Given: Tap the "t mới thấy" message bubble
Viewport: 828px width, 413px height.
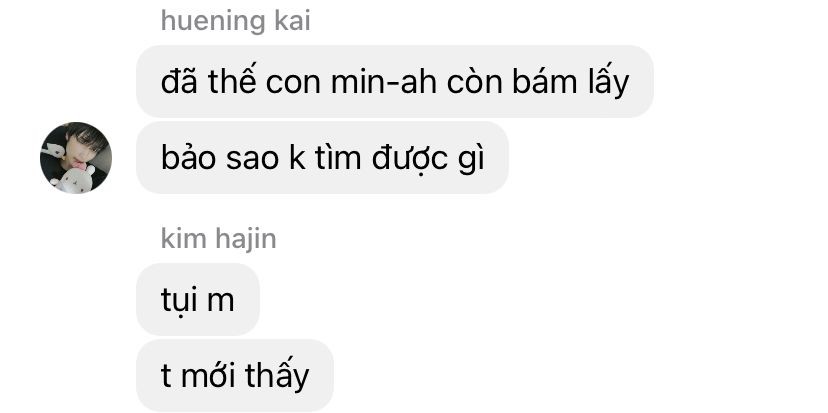Looking at the screenshot, I should [234, 376].
